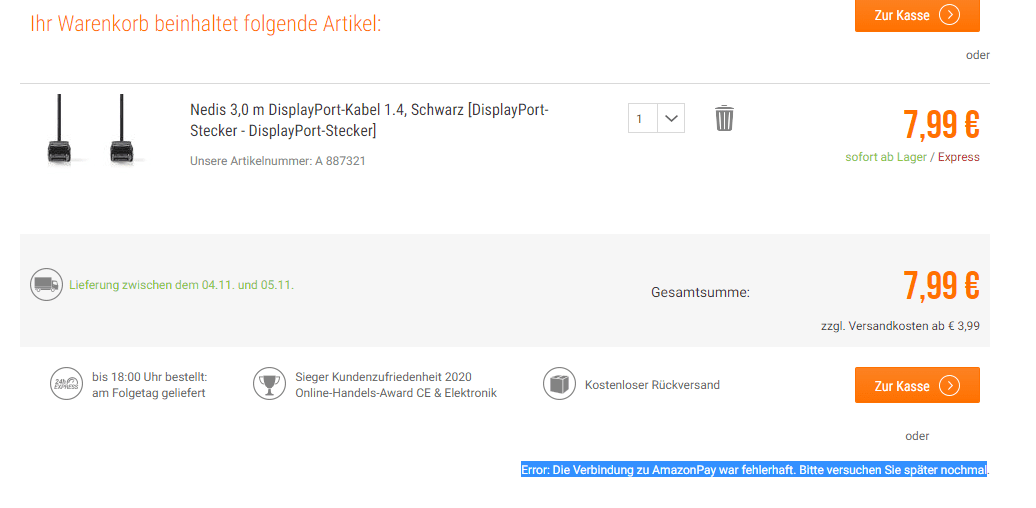Click the AmazonPay error message
The image size is (1036, 508).
point(754,469)
